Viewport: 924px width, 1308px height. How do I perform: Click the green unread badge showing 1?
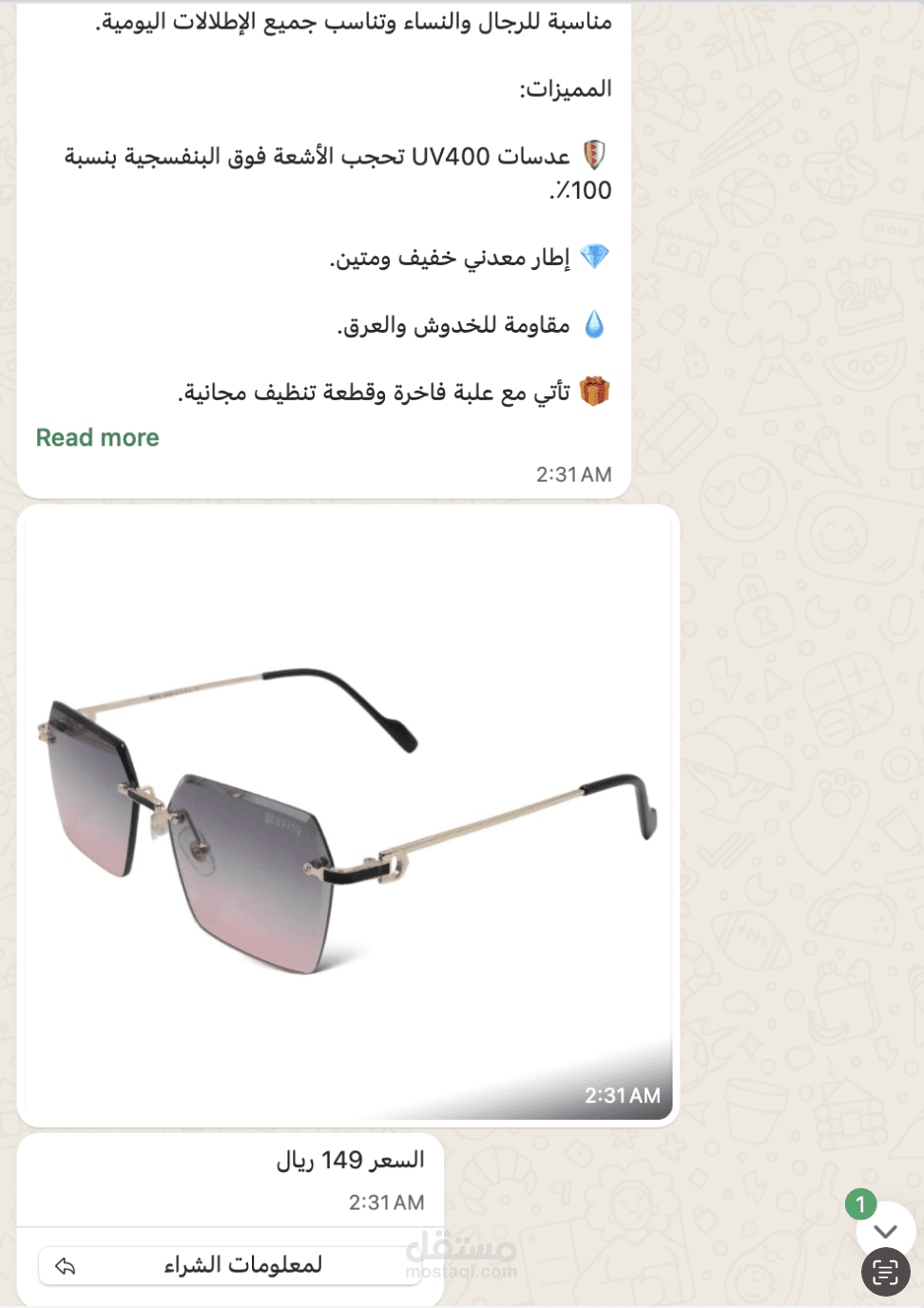860,1205
